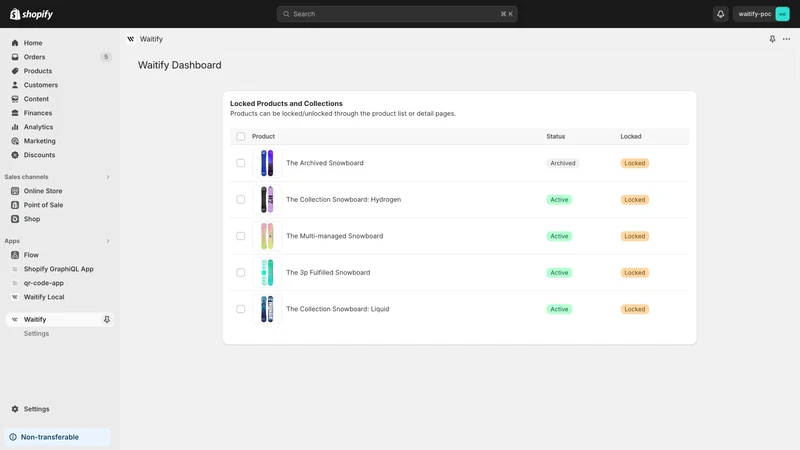Viewport: 800px width, 450px height.
Task: Open The Collection Snowboard: Liquid
Action: [x=338, y=309]
